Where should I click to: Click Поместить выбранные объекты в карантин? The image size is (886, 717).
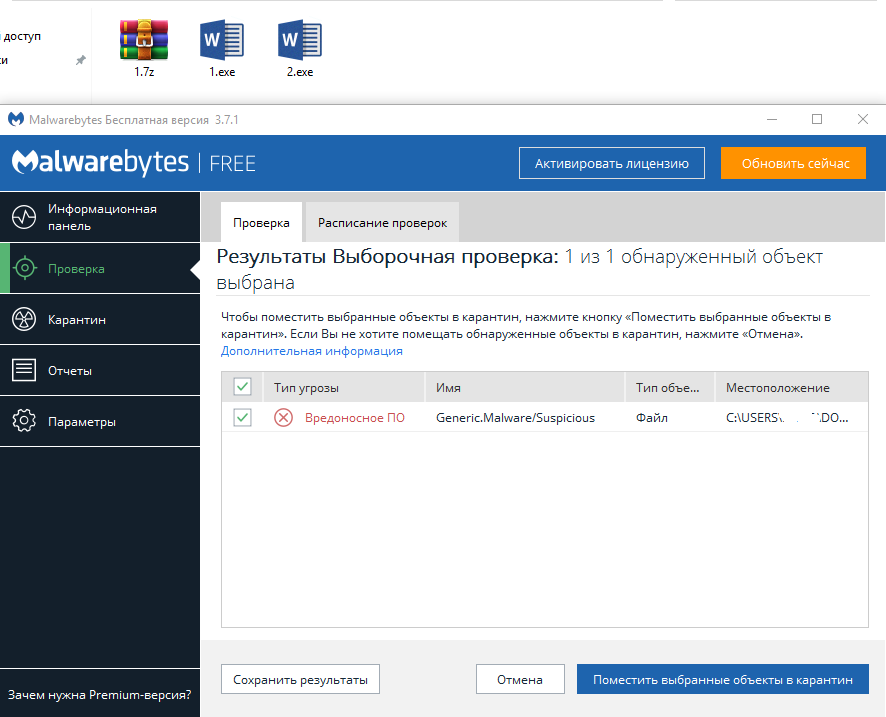[x=723, y=679]
